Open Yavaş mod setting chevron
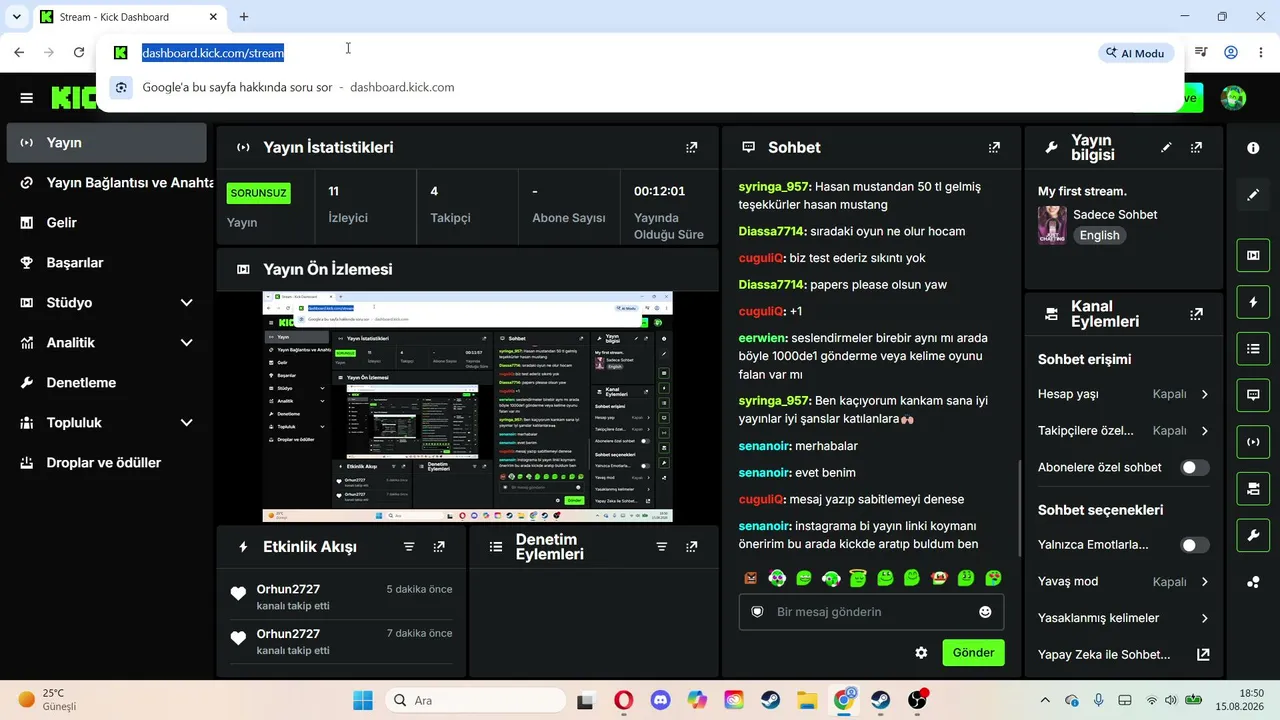 click(x=1204, y=581)
